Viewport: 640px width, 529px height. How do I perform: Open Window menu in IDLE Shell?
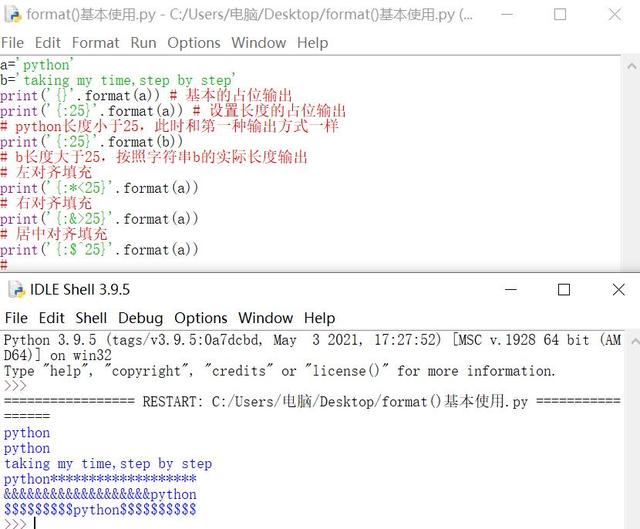[x=265, y=318]
